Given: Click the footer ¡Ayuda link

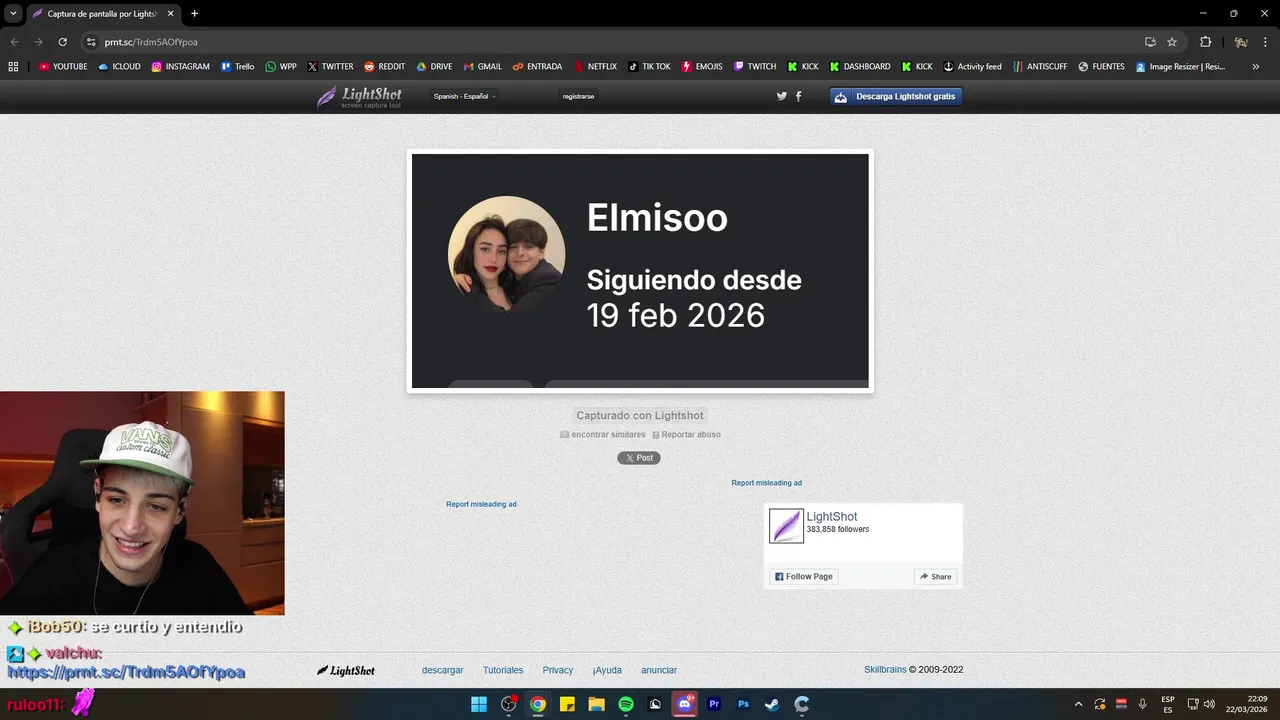Looking at the screenshot, I should coord(607,670).
